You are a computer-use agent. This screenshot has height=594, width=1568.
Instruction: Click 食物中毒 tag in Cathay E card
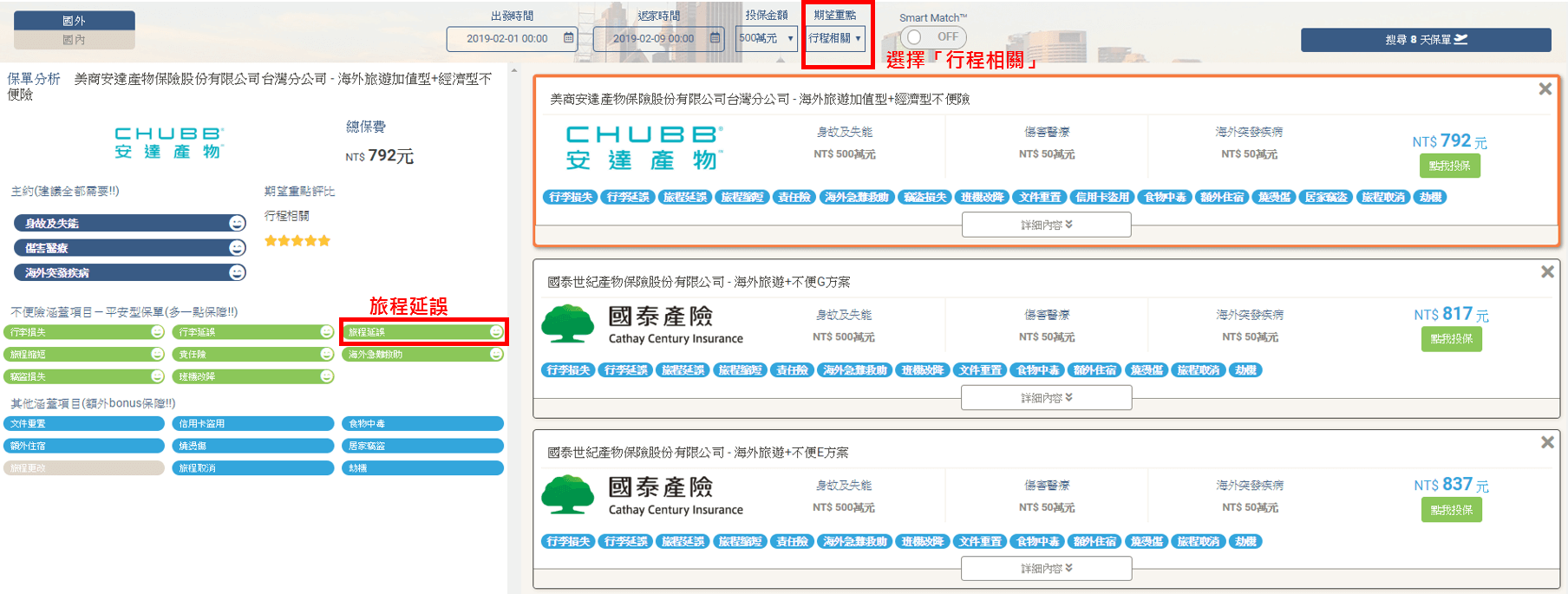(1038, 542)
